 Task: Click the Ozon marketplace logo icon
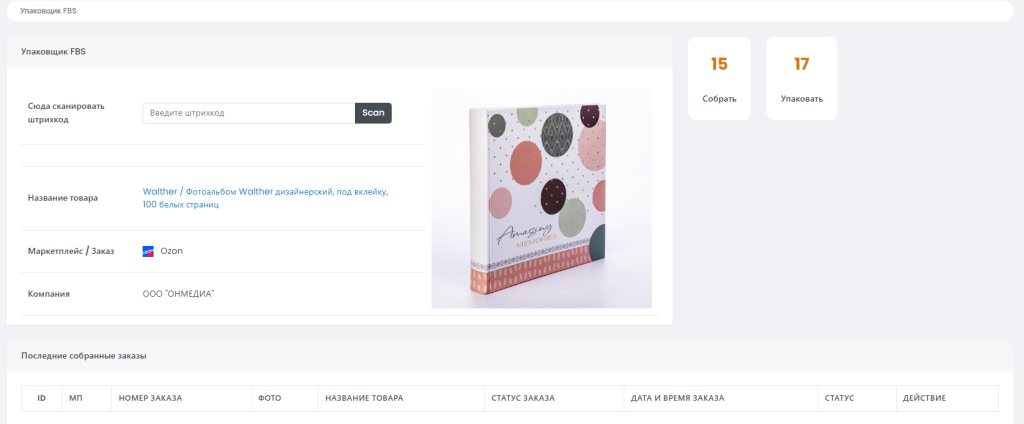(148, 252)
